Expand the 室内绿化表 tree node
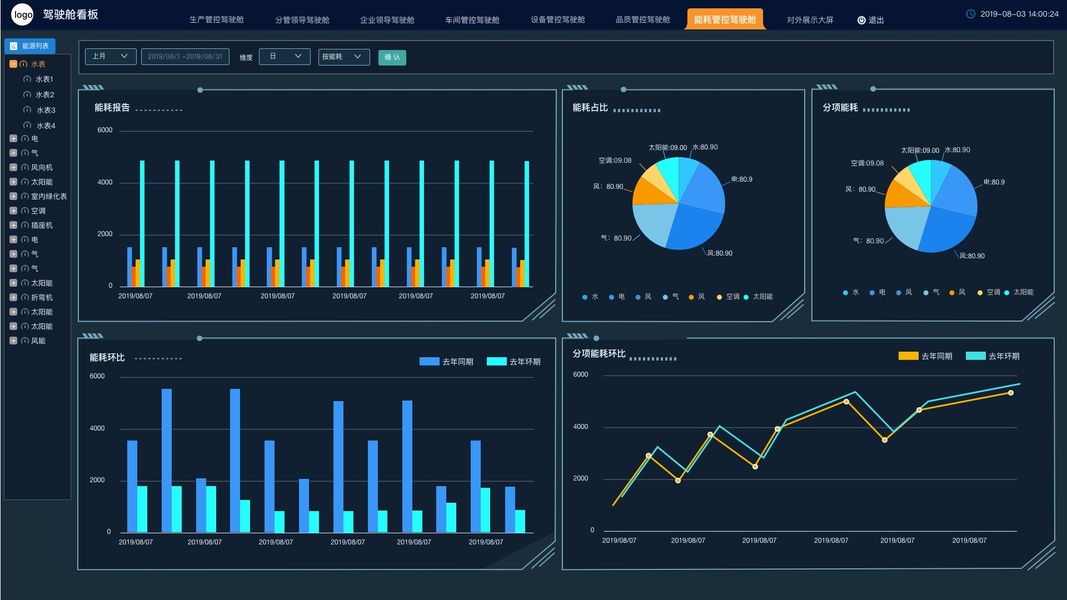This screenshot has height=600, width=1067. click(x=13, y=196)
